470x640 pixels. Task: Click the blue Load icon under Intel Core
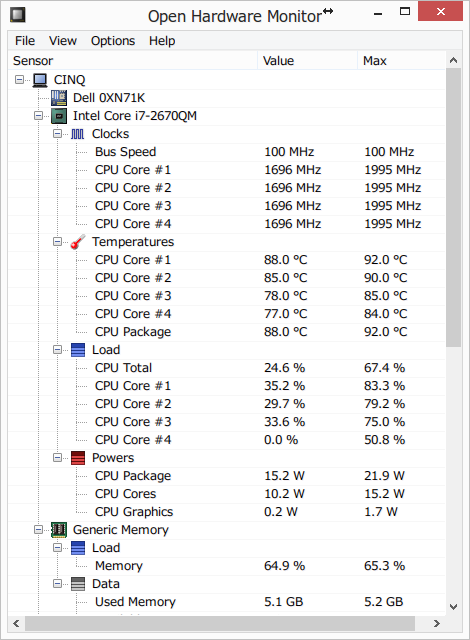coord(78,350)
